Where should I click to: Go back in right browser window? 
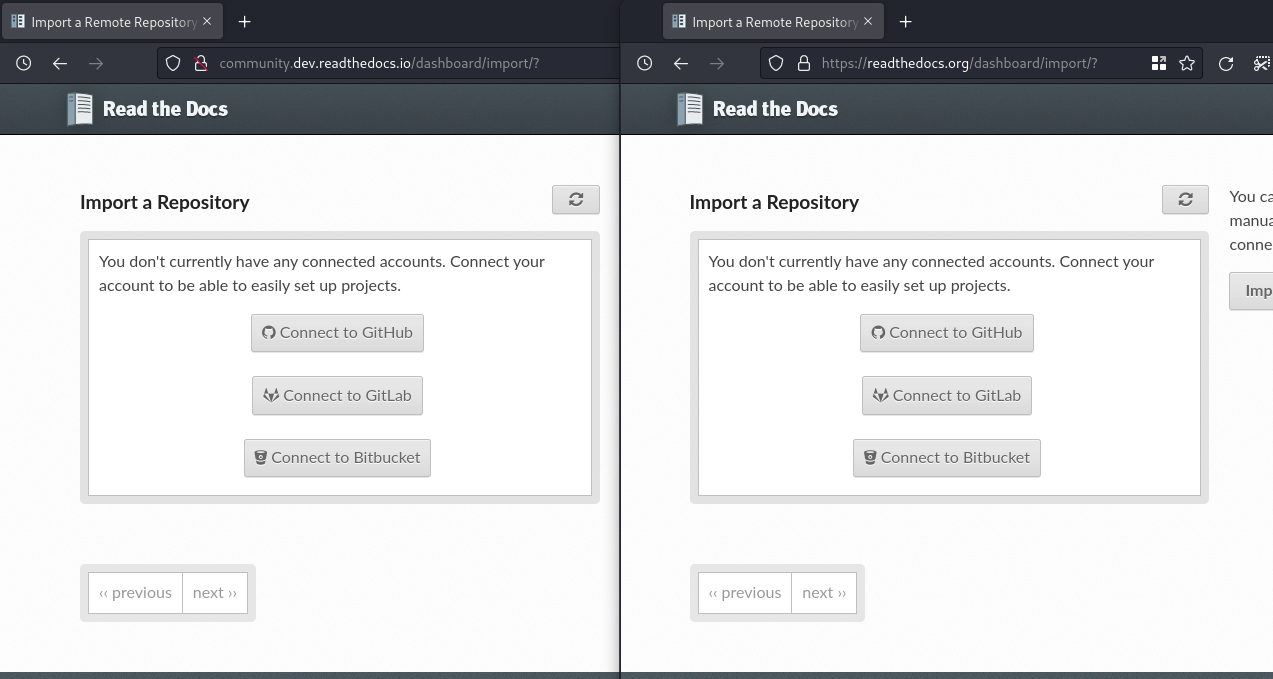click(x=681, y=63)
